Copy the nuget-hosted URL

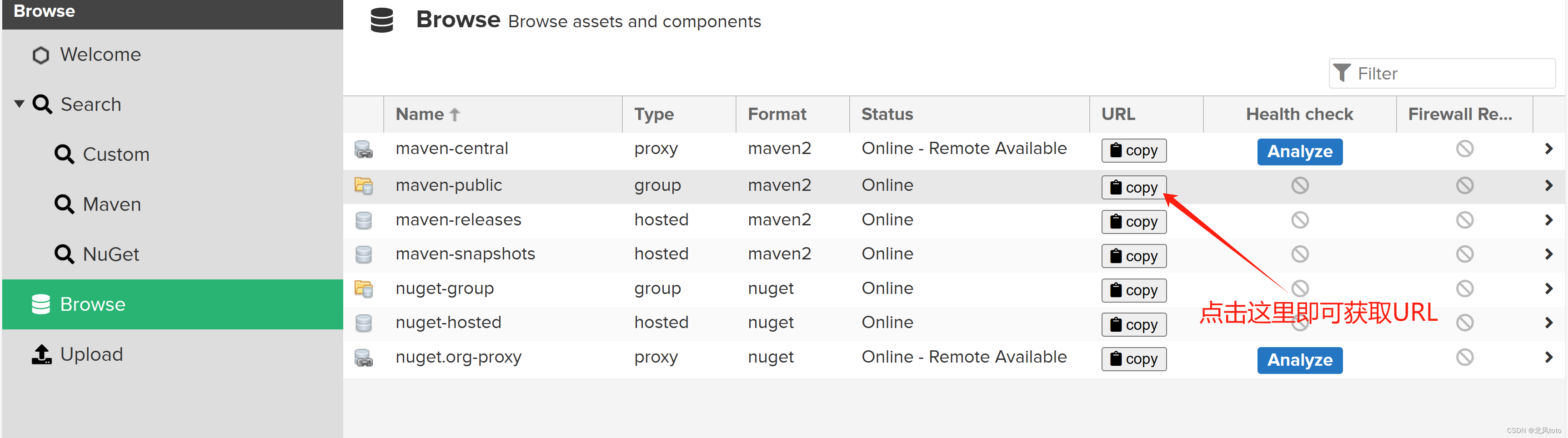pos(1133,325)
